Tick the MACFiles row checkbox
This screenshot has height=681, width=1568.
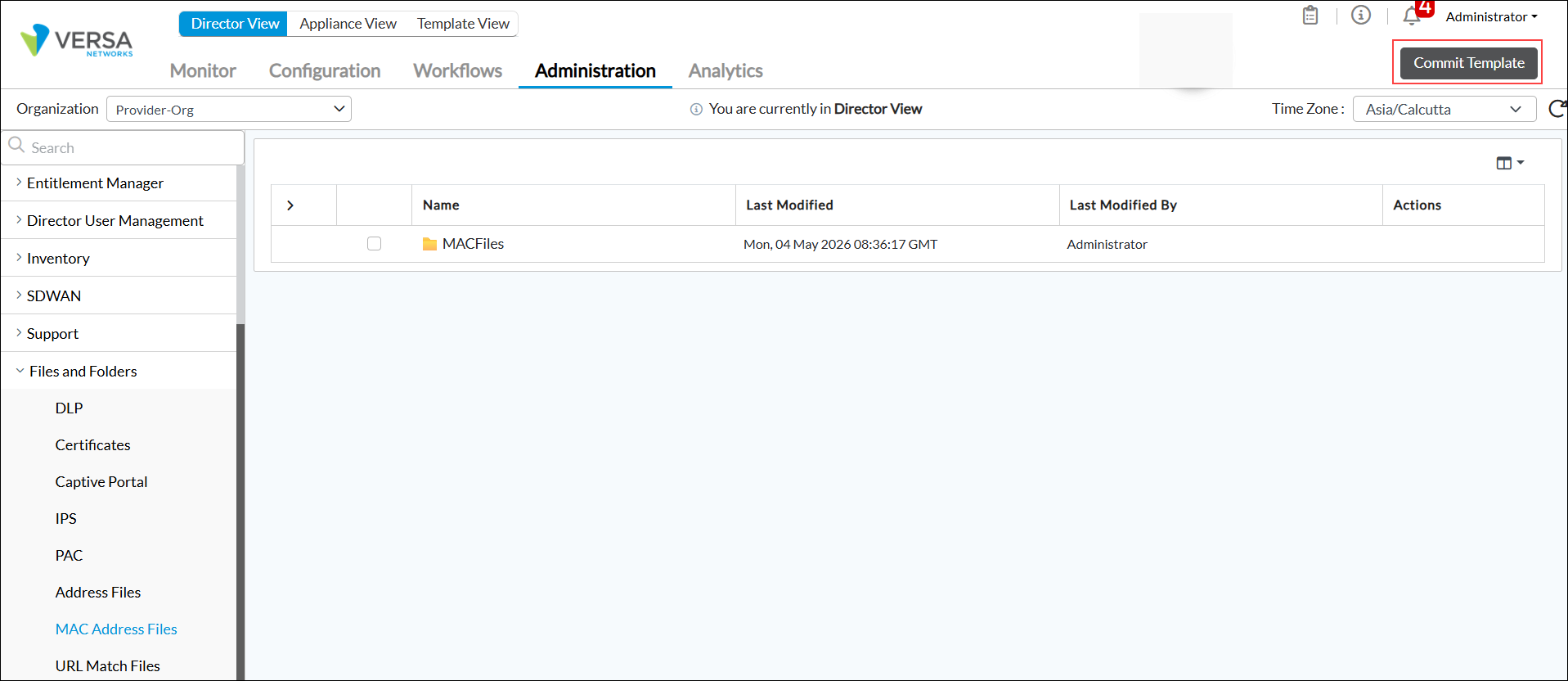(374, 243)
